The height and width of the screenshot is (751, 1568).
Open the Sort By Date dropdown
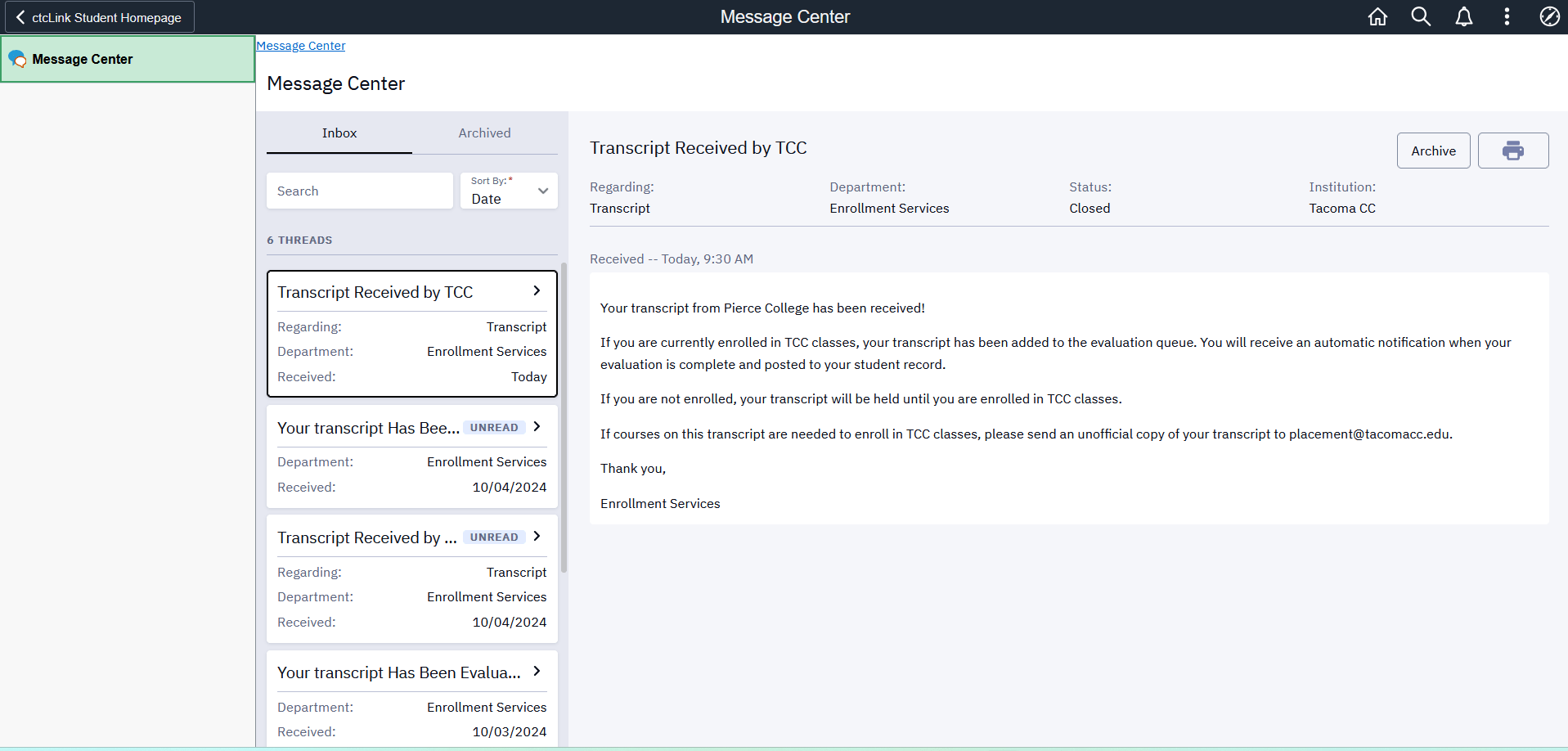[x=509, y=191]
